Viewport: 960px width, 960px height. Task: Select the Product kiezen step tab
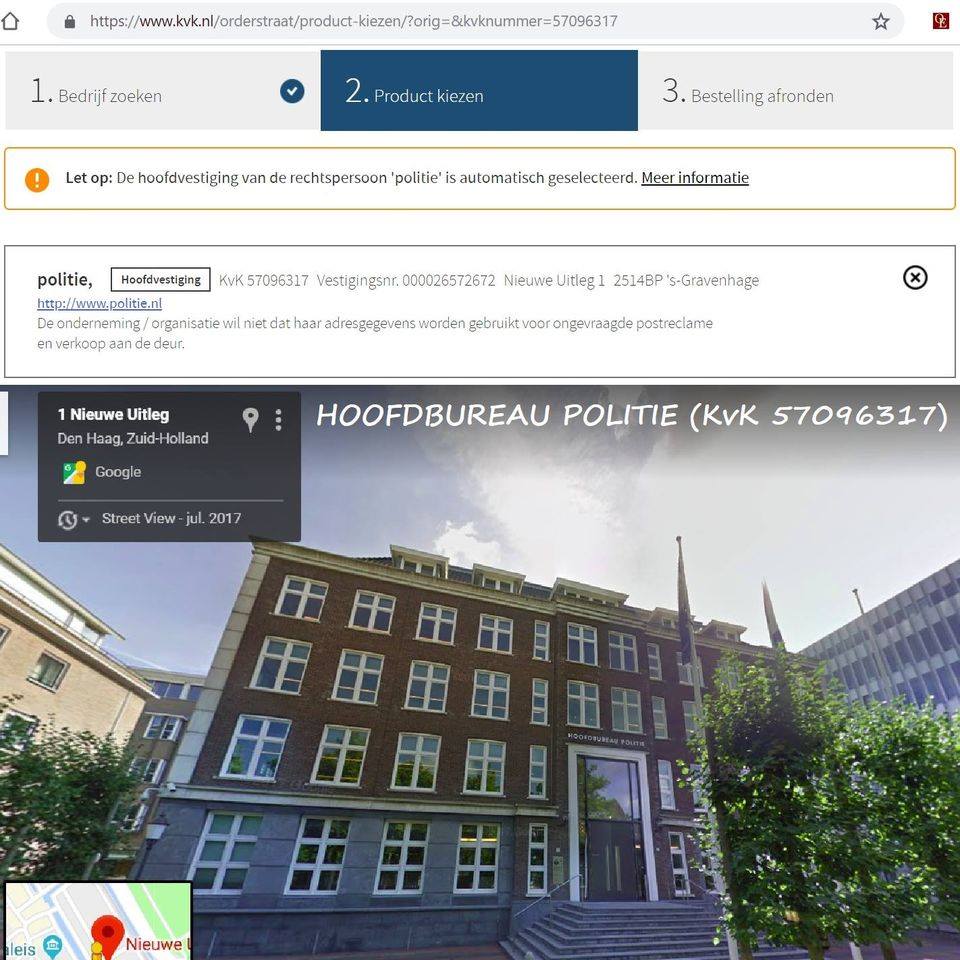tap(478, 92)
